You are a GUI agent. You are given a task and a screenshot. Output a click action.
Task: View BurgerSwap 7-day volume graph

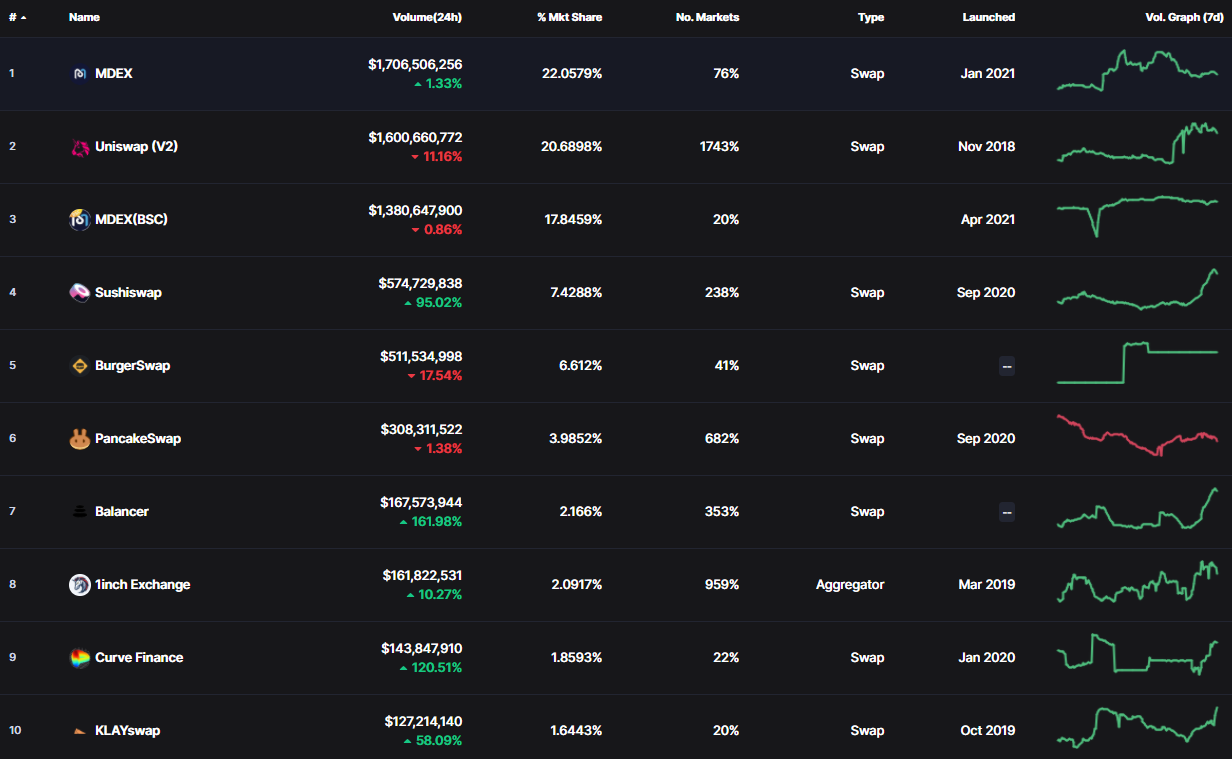tap(1138, 363)
